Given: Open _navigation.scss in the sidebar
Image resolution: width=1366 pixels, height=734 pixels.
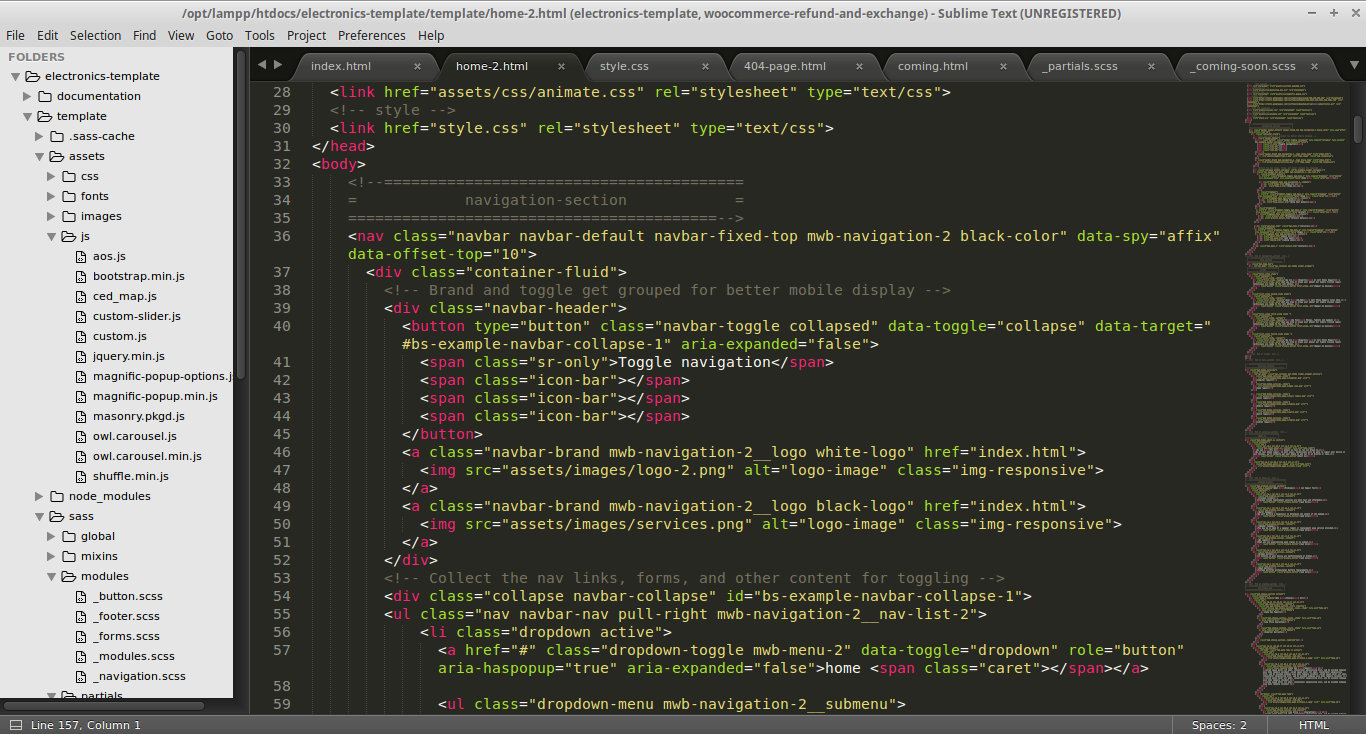Looking at the screenshot, I should click(x=139, y=676).
